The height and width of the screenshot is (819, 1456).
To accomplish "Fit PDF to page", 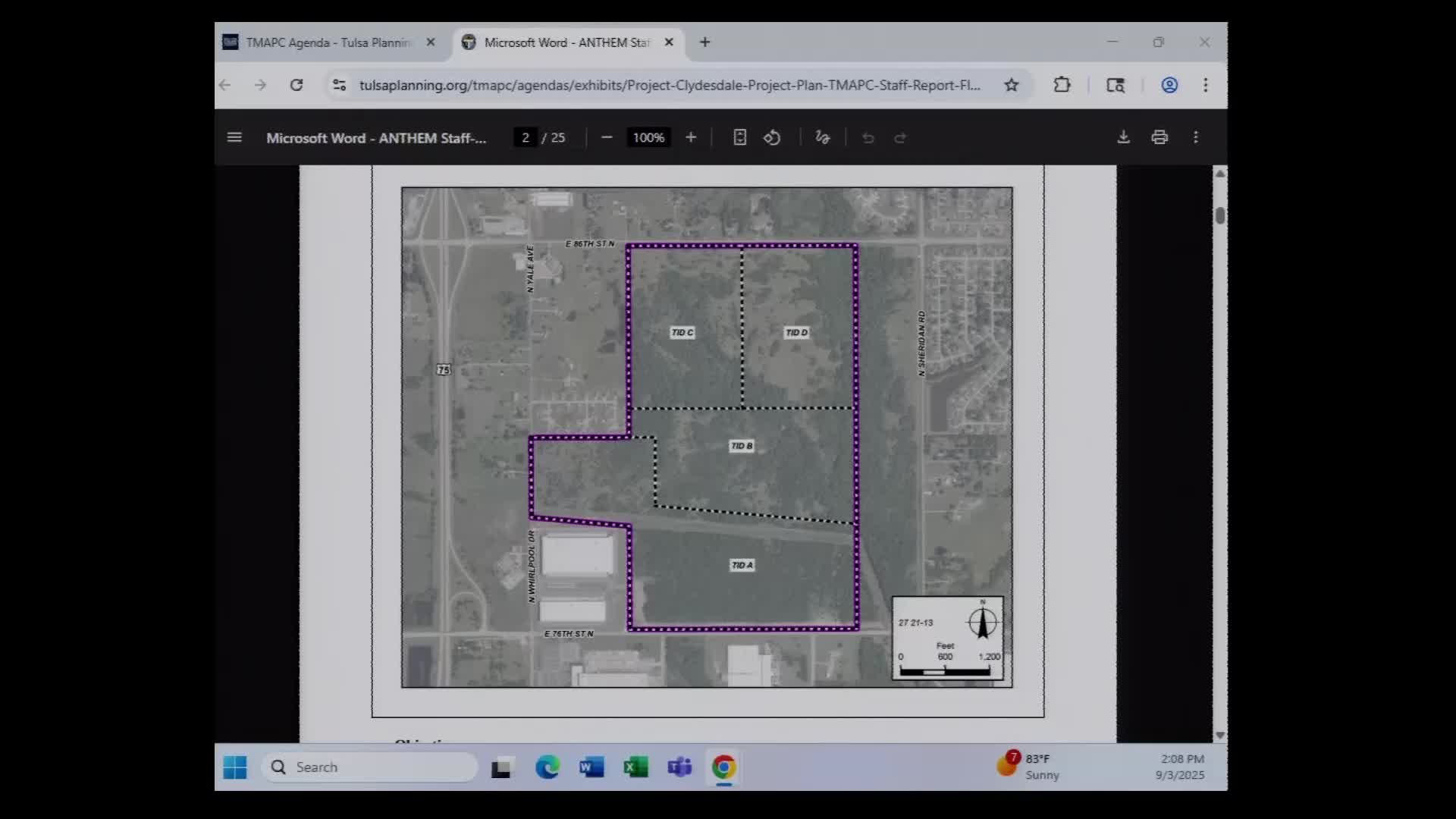I will (x=740, y=137).
